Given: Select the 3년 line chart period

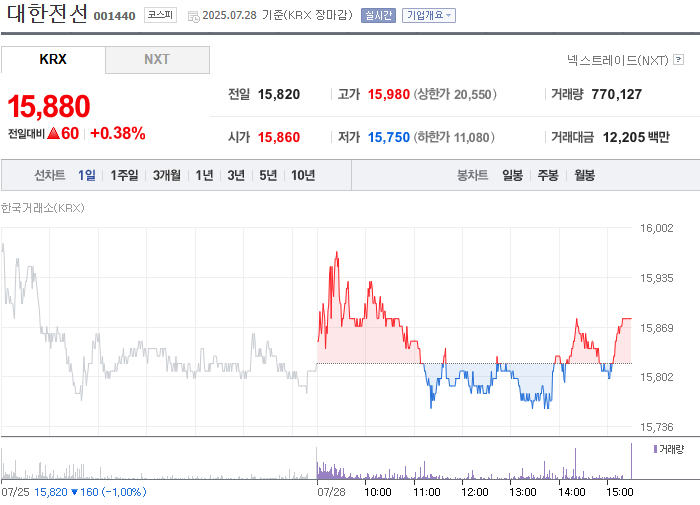Looking at the screenshot, I should point(236,175).
